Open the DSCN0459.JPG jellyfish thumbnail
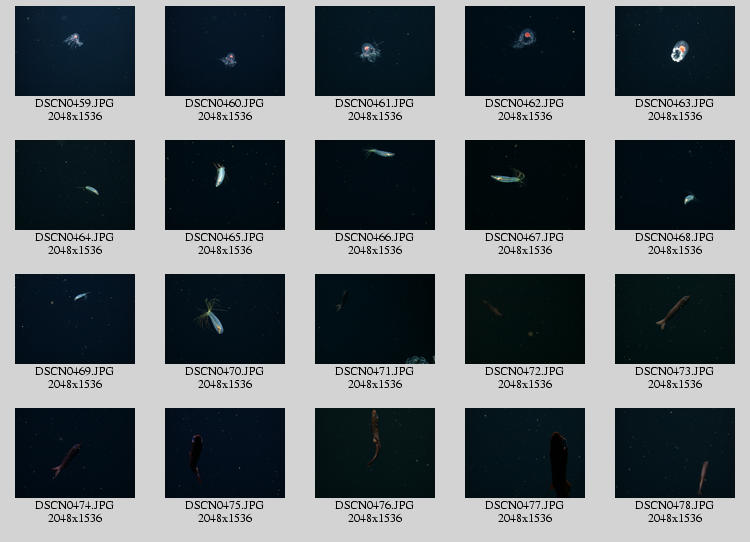The width and height of the screenshot is (750, 542). (75, 51)
